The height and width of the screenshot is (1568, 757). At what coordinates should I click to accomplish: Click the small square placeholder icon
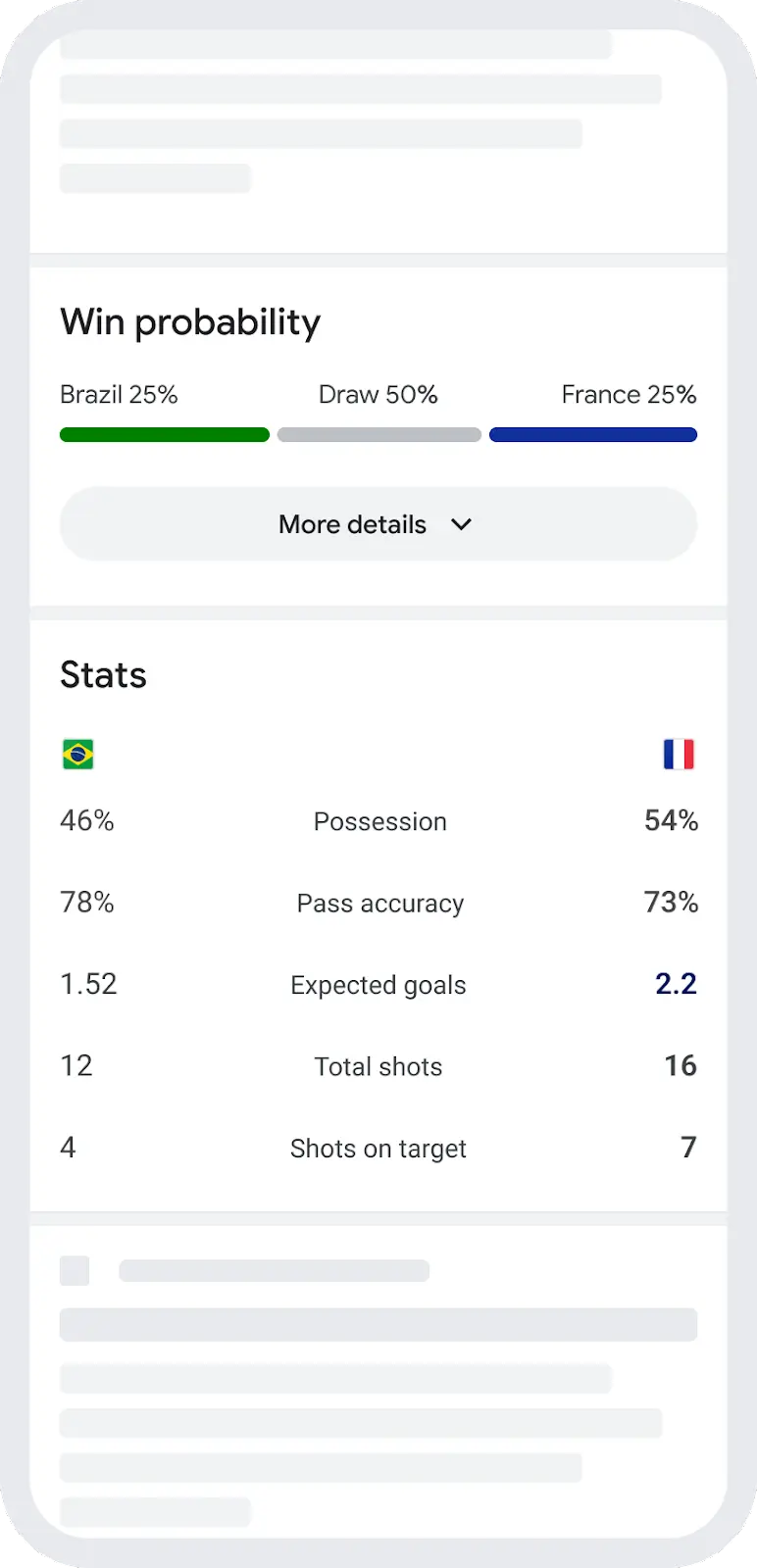tap(75, 1271)
